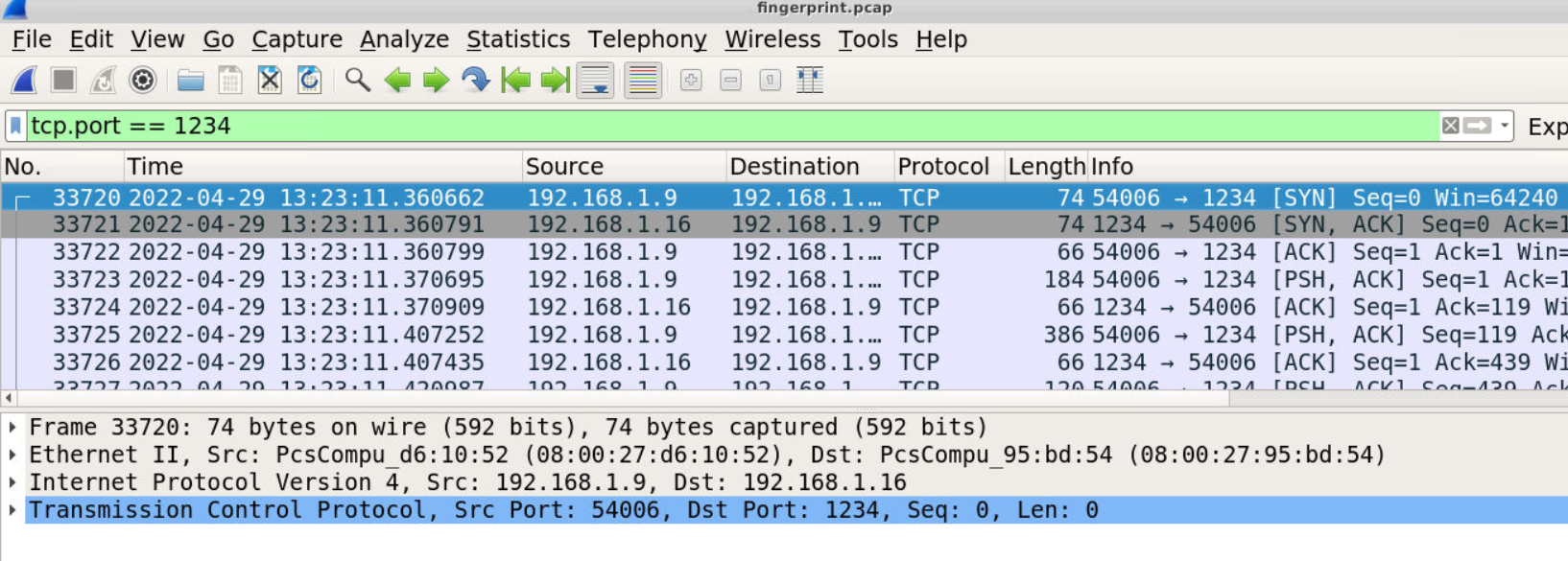Open the Wireless menu
This screenshot has width=1568, height=561.
(x=772, y=39)
